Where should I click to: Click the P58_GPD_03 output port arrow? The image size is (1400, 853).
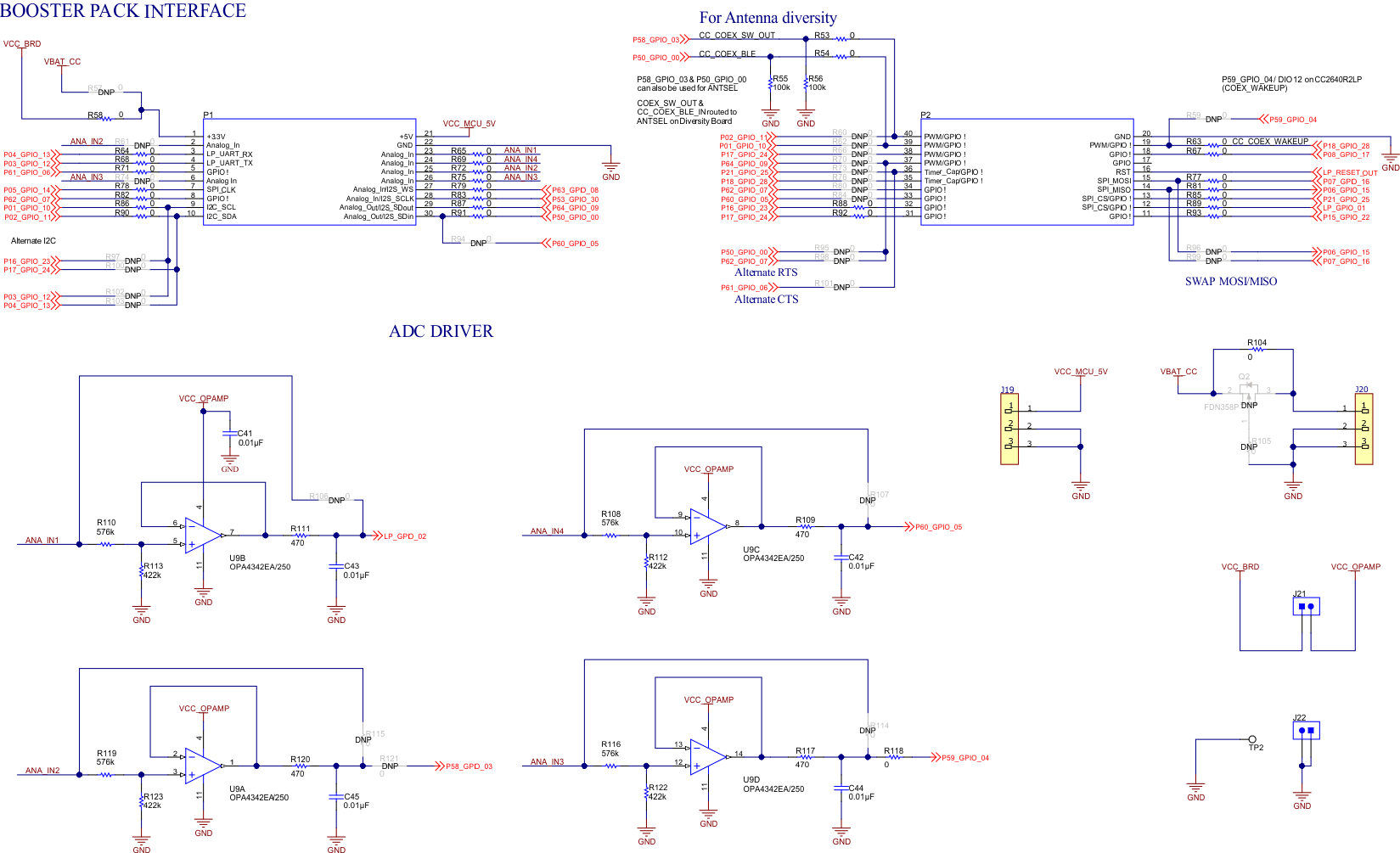coord(440,766)
